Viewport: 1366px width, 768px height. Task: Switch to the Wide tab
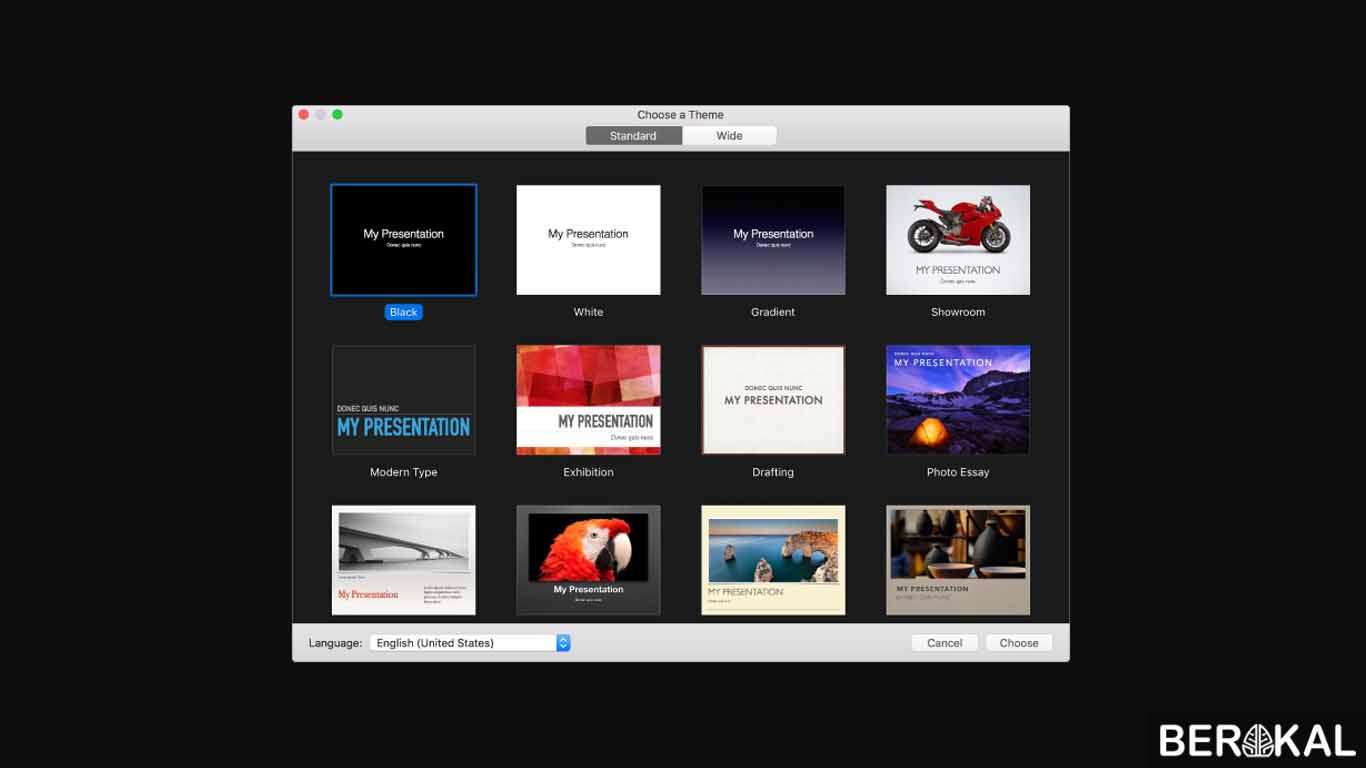(x=729, y=136)
